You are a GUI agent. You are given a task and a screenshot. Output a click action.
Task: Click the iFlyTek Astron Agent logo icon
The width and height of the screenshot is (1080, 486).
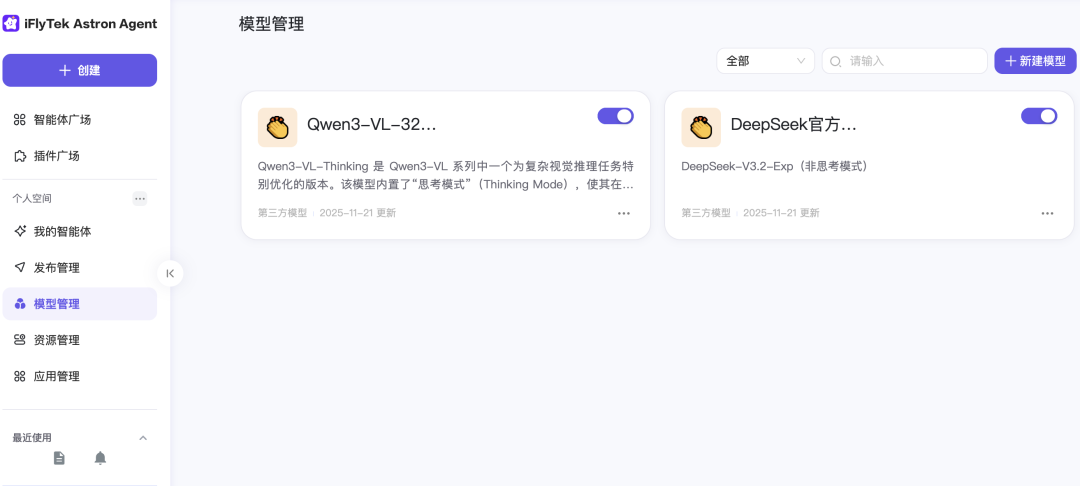click(x=11, y=23)
